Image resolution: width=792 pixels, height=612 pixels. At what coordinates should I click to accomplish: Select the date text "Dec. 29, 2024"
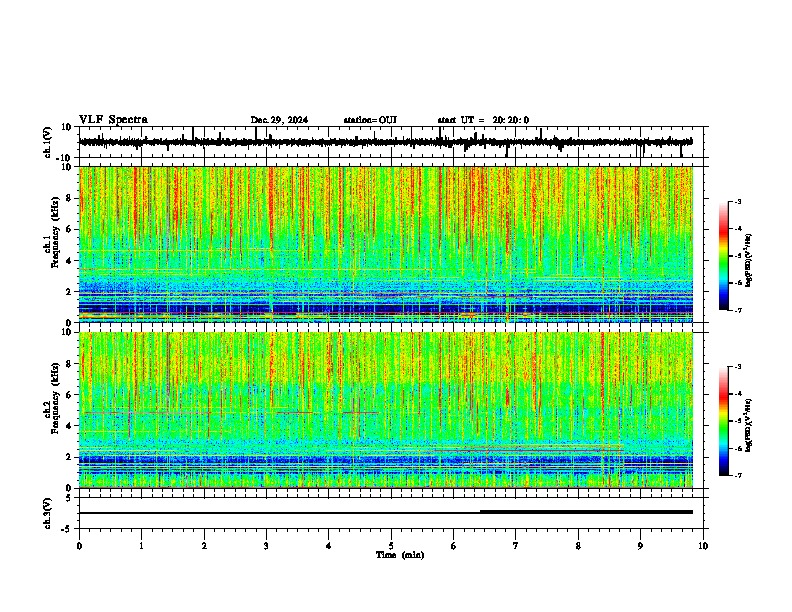279,120
